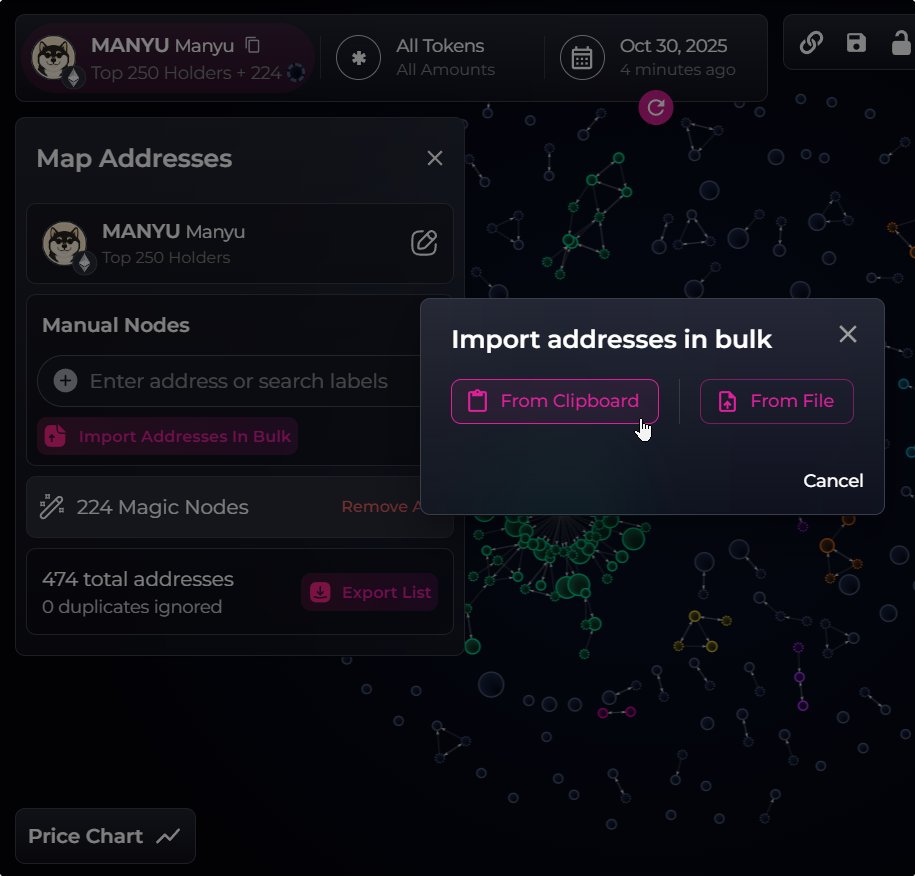The height and width of the screenshot is (876, 915).
Task: Open the All Tokens filter asterisk icon
Action: [358, 58]
